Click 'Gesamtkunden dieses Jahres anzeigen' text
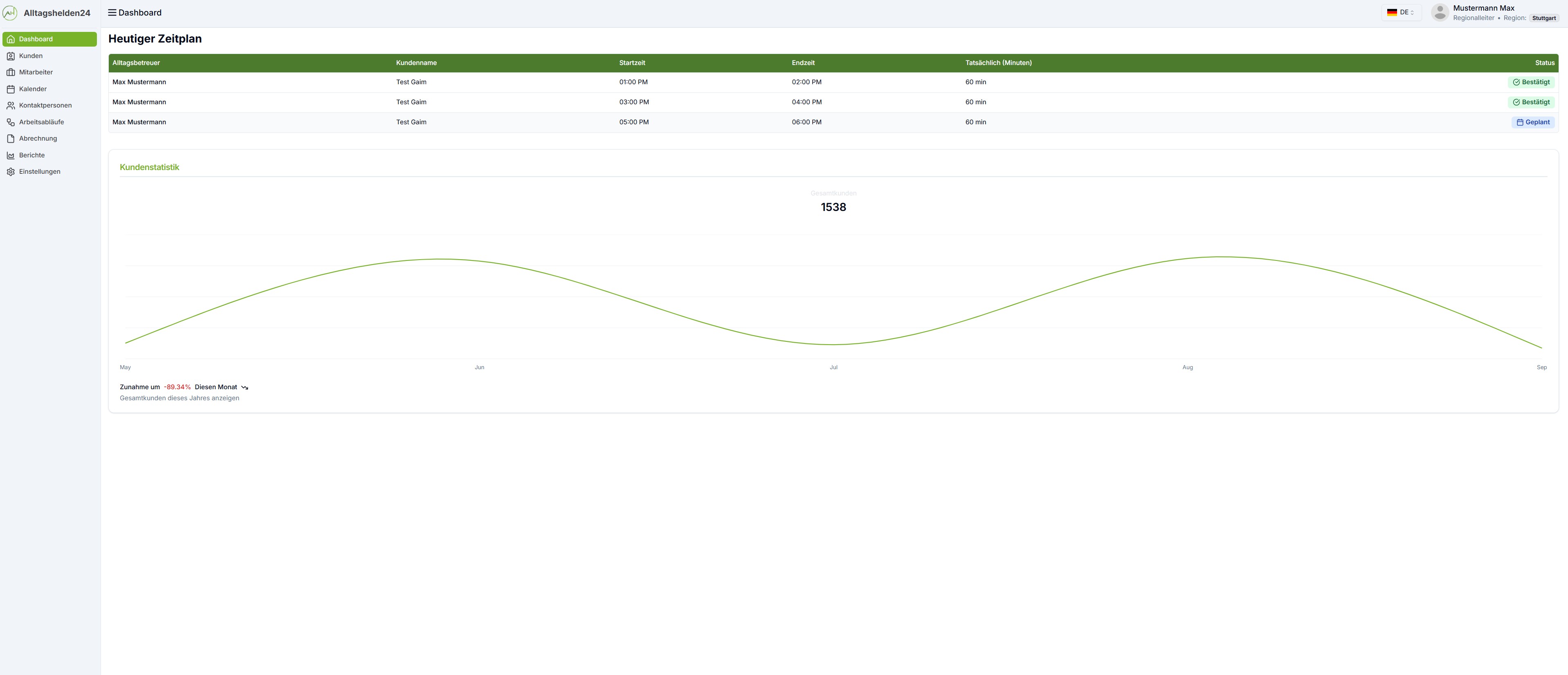The height and width of the screenshot is (675, 1568). click(x=180, y=398)
